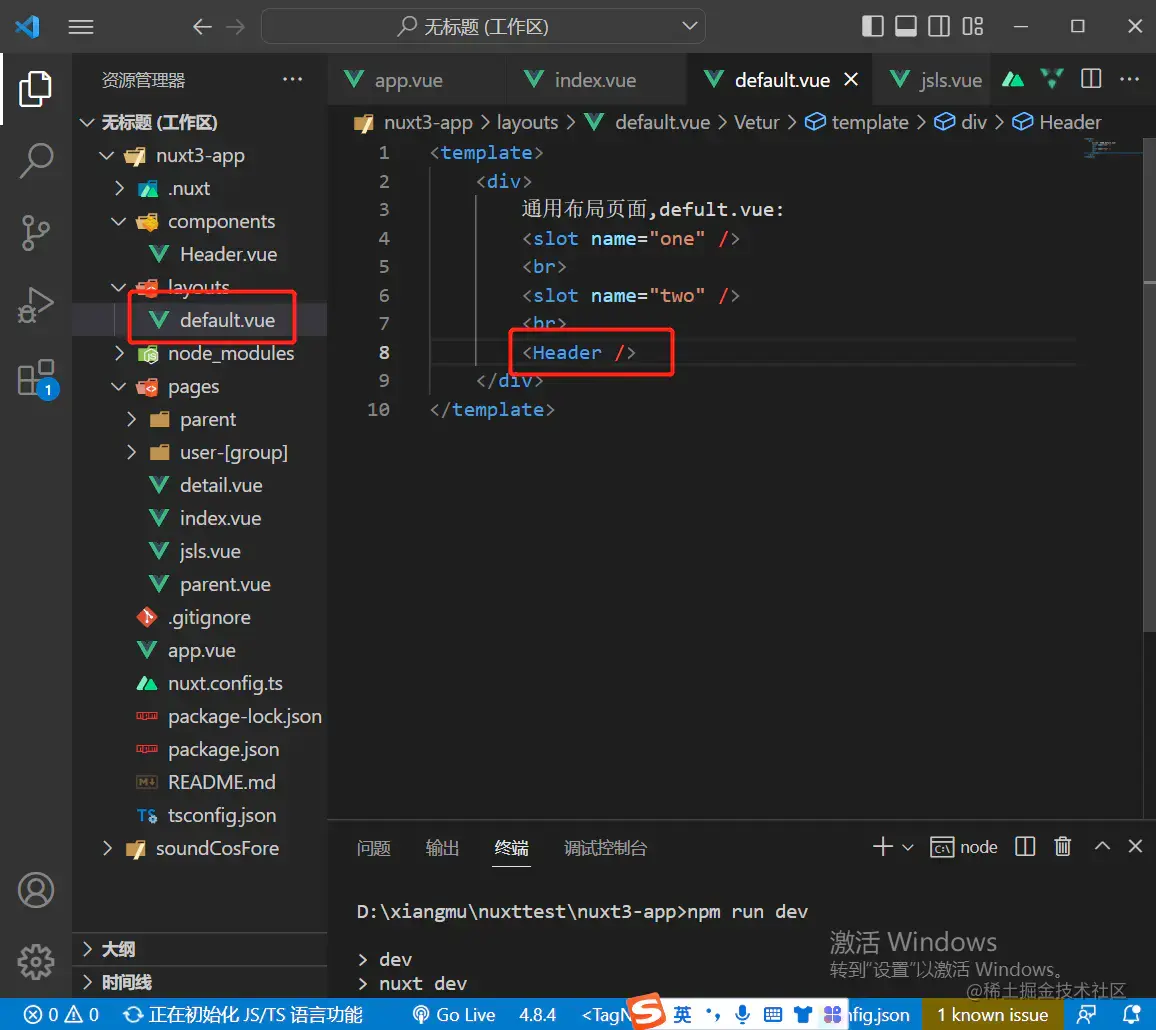Image resolution: width=1156 pixels, height=1030 pixels.
Task: Click TypeScript version 4.8.4 in status bar
Action: (537, 1015)
